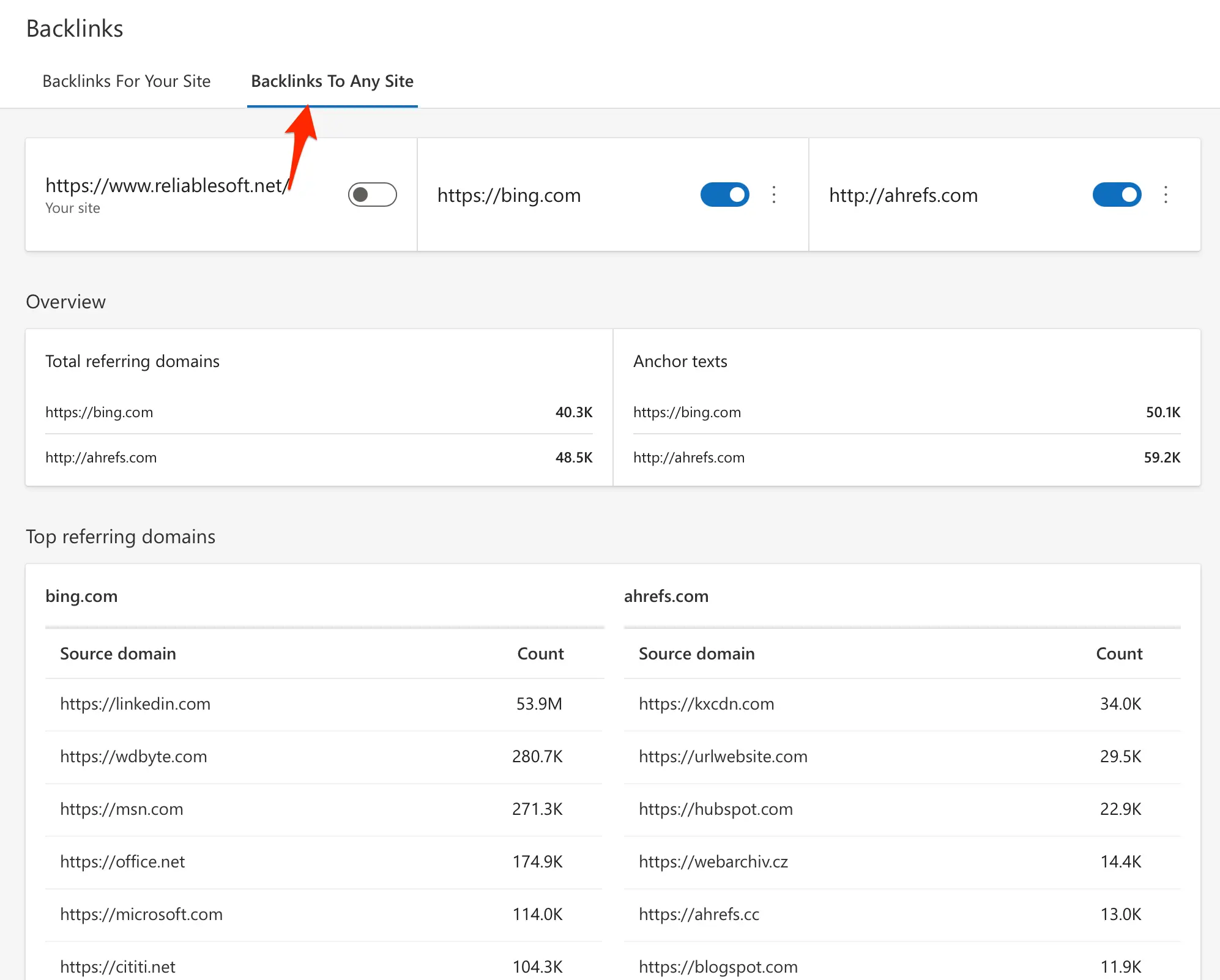Select the office.net referring domain row

(x=122, y=861)
